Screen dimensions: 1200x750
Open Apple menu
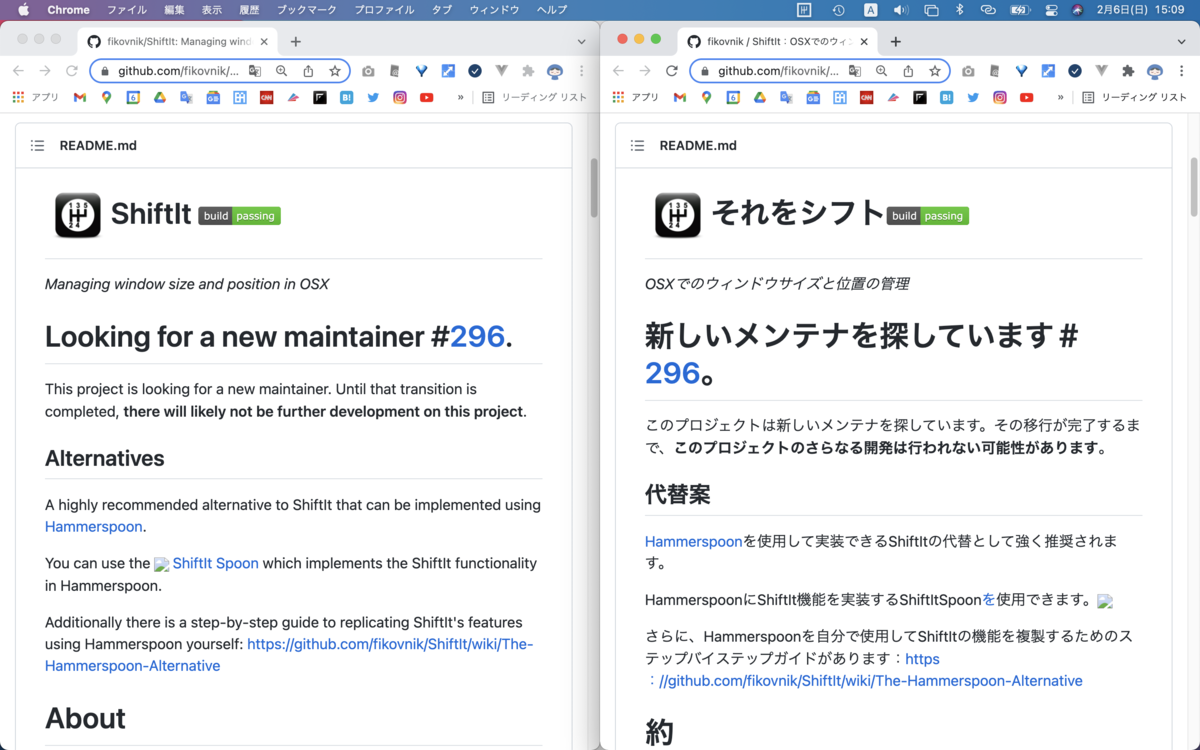point(23,10)
